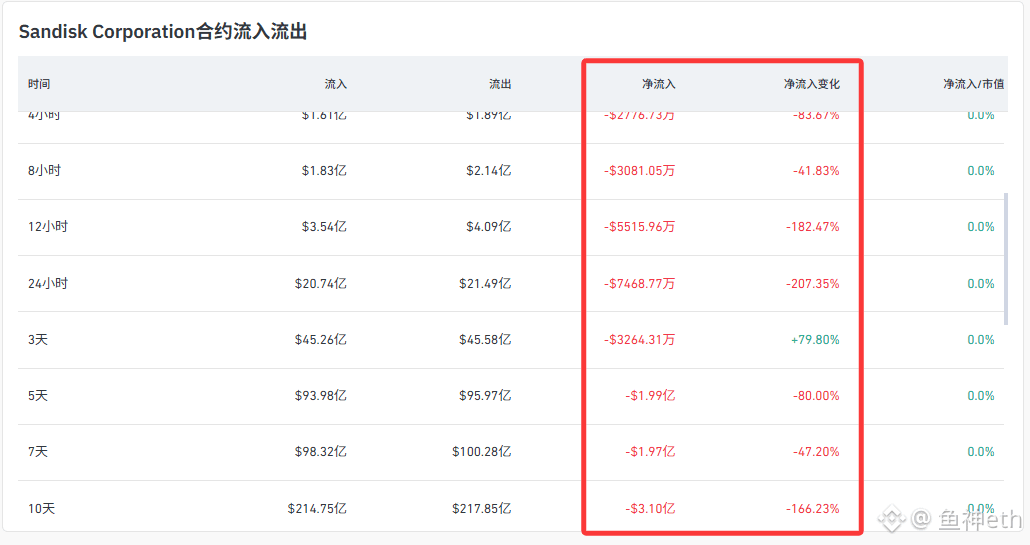The width and height of the screenshot is (1030, 545).
Task: Select the 5天 row label
Action: coord(37,396)
